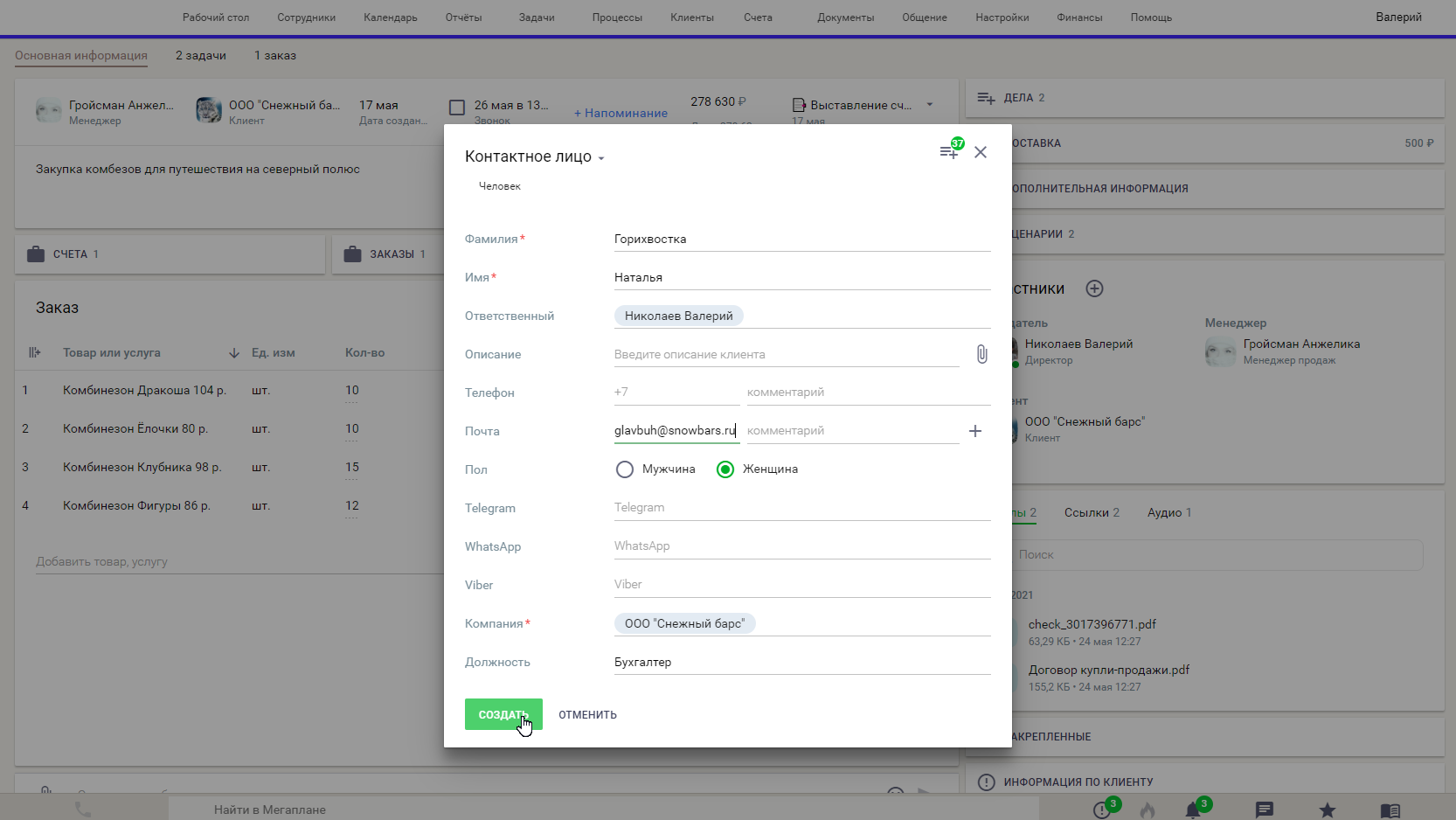The width and height of the screenshot is (1456, 820).
Task: Open the Клиенты menu
Action: (x=692, y=17)
